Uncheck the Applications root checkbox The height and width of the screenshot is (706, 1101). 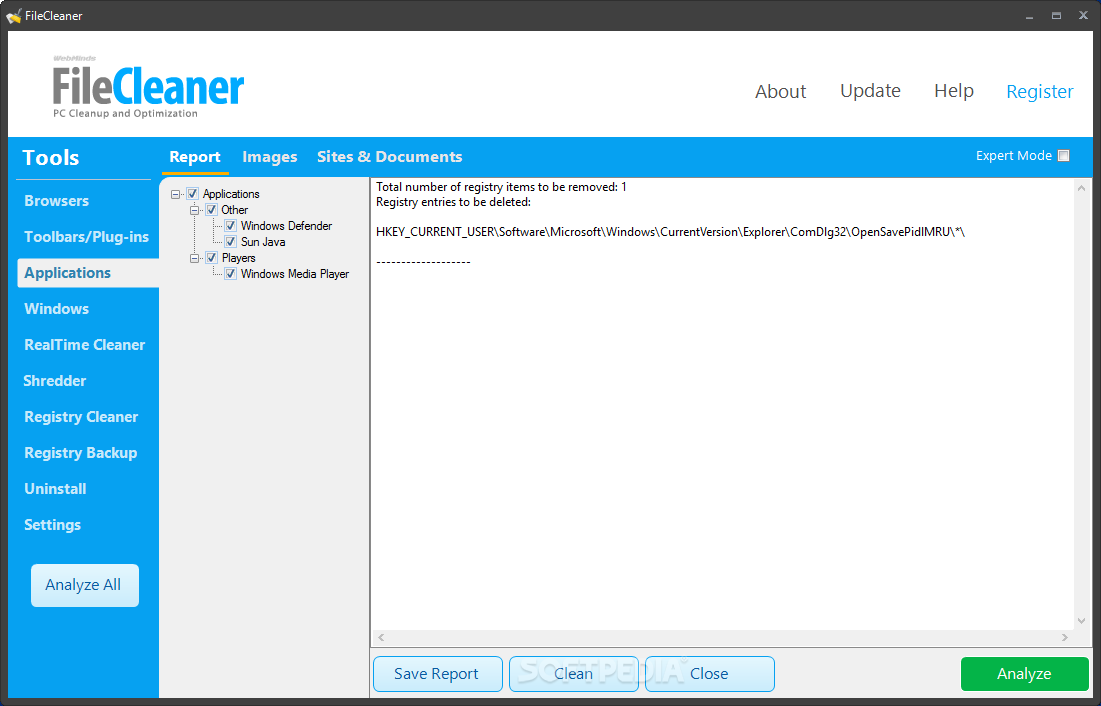[x=193, y=194]
